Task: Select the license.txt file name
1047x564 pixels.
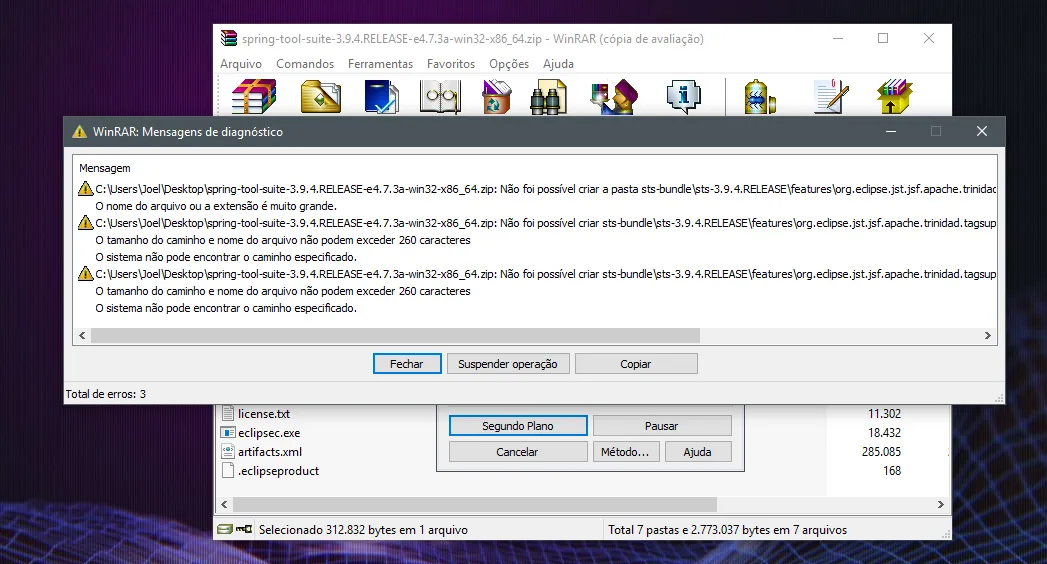Action: tap(264, 414)
